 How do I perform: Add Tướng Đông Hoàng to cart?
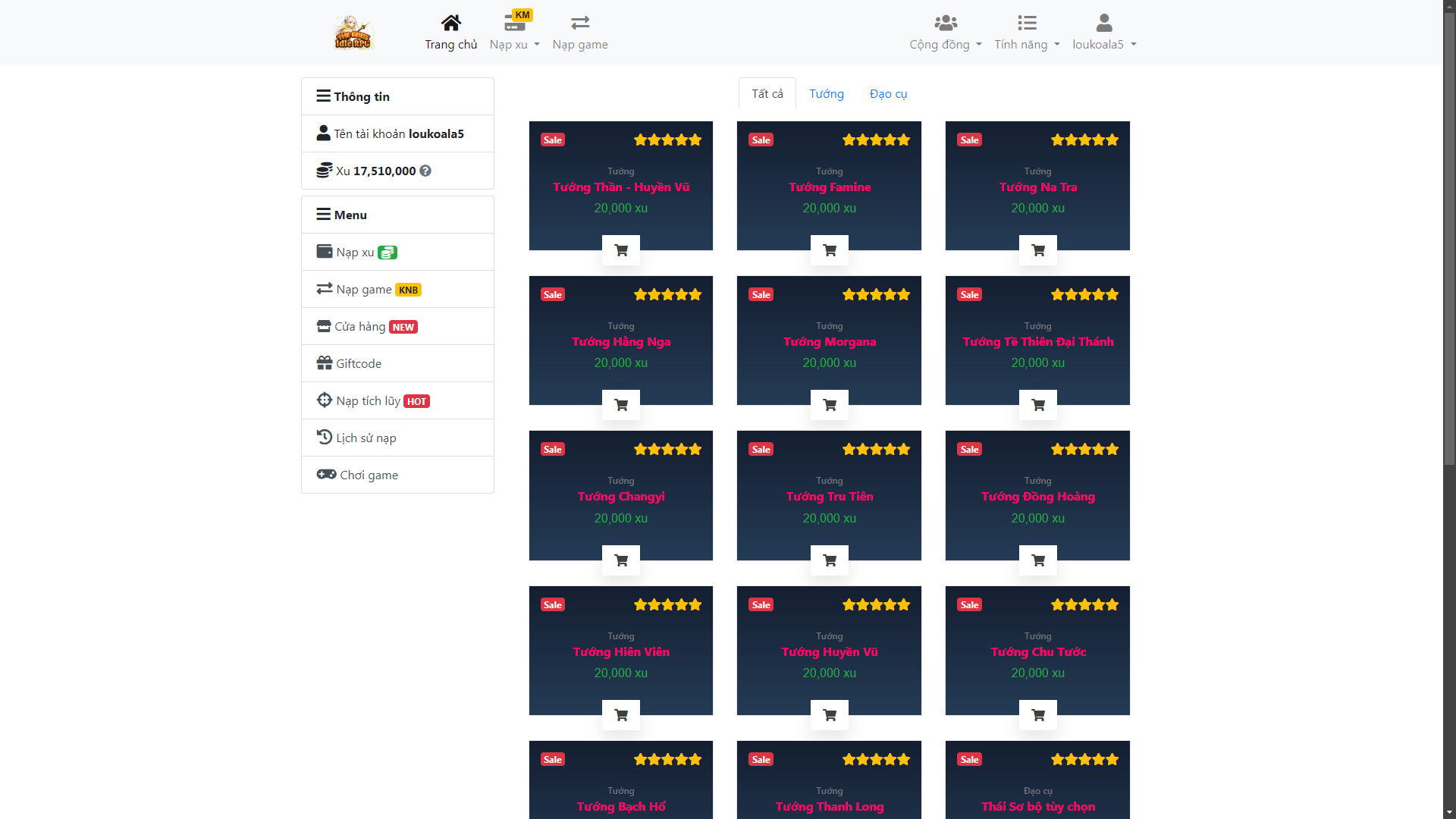[x=1037, y=560]
